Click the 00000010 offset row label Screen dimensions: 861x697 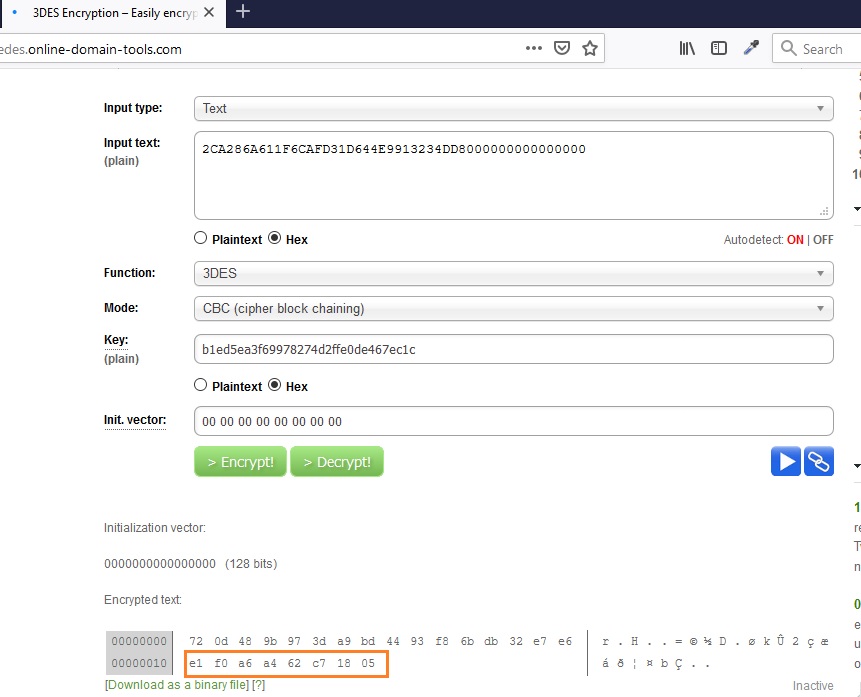tap(139, 663)
